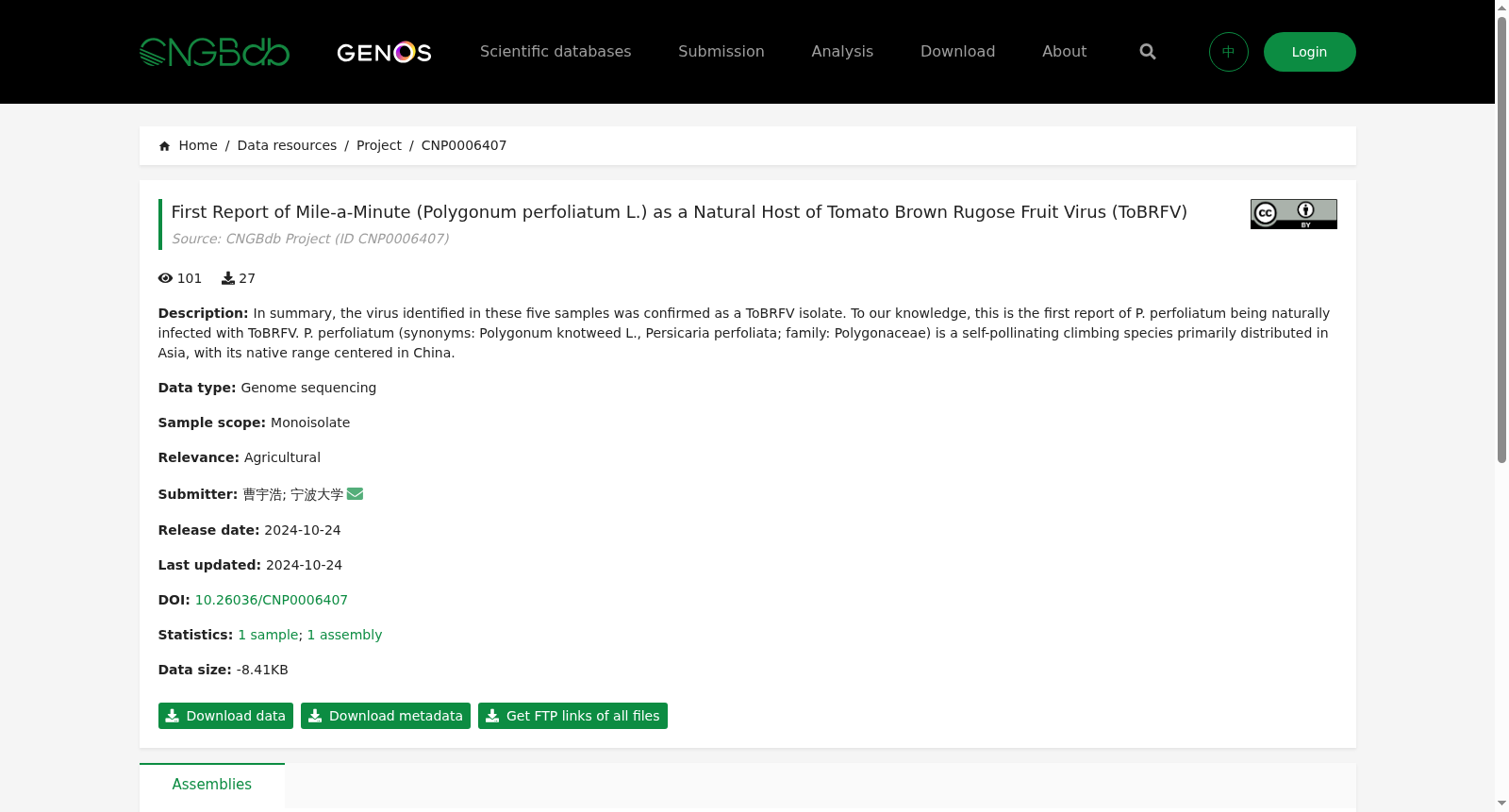The width and height of the screenshot is (1509, 812).
Task: Open the GENOS logo link
Action: (384, 52)
